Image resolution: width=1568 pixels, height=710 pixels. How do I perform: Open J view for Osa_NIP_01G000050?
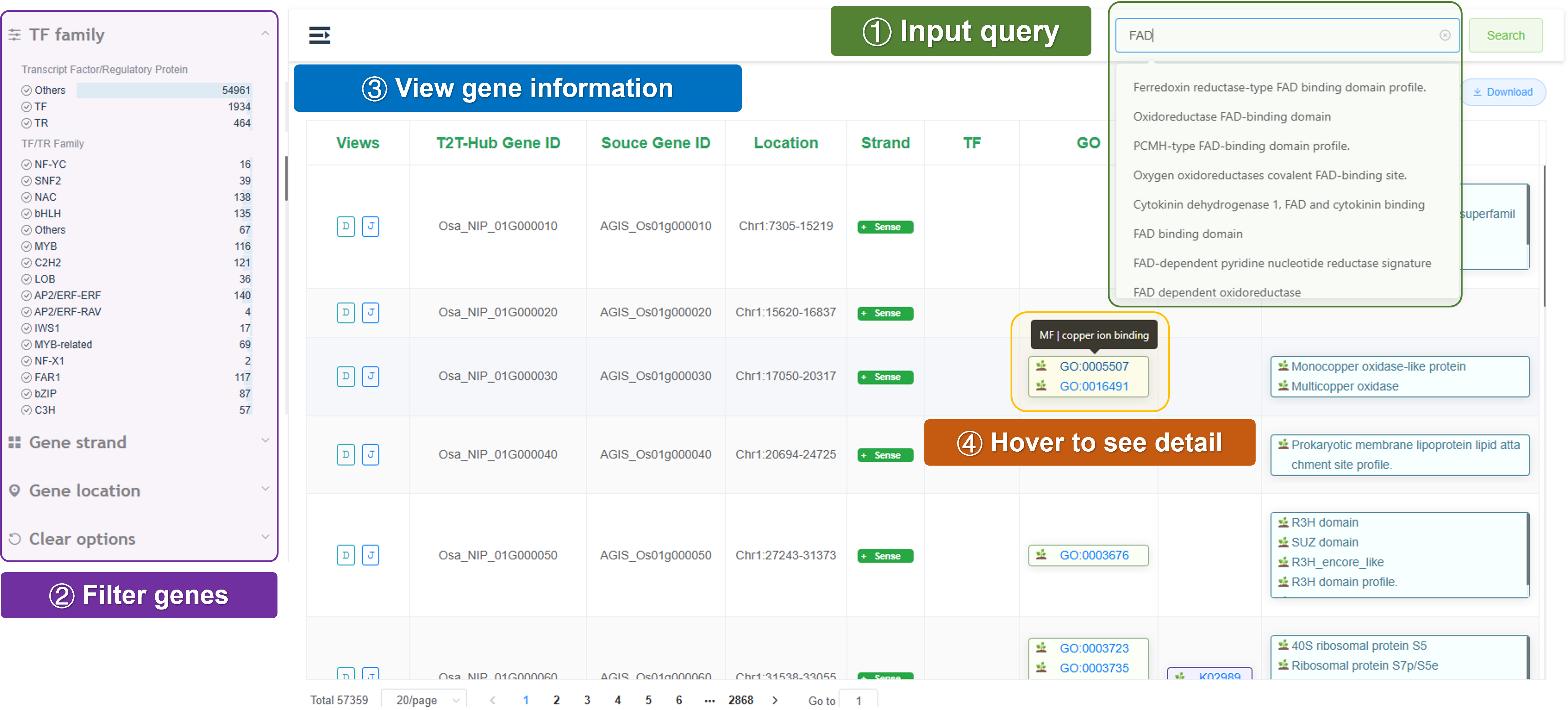point(370,555)
